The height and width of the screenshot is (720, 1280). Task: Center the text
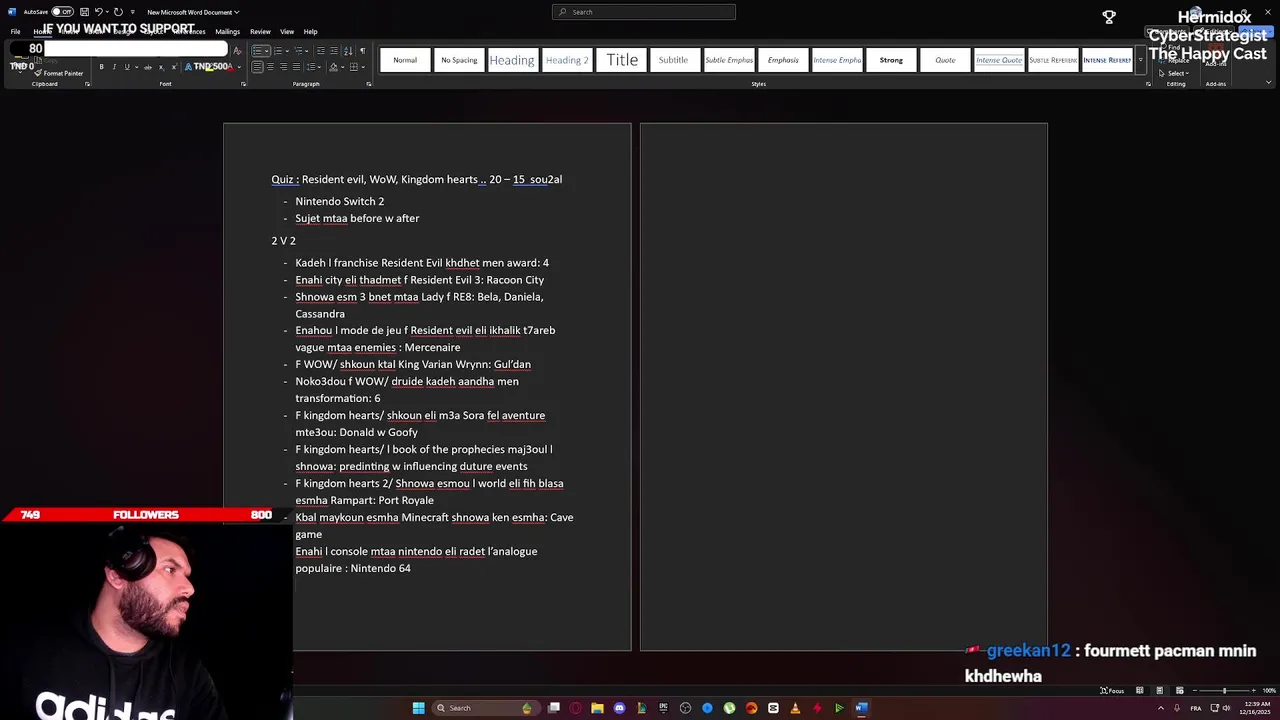click(x=270, y=67)
